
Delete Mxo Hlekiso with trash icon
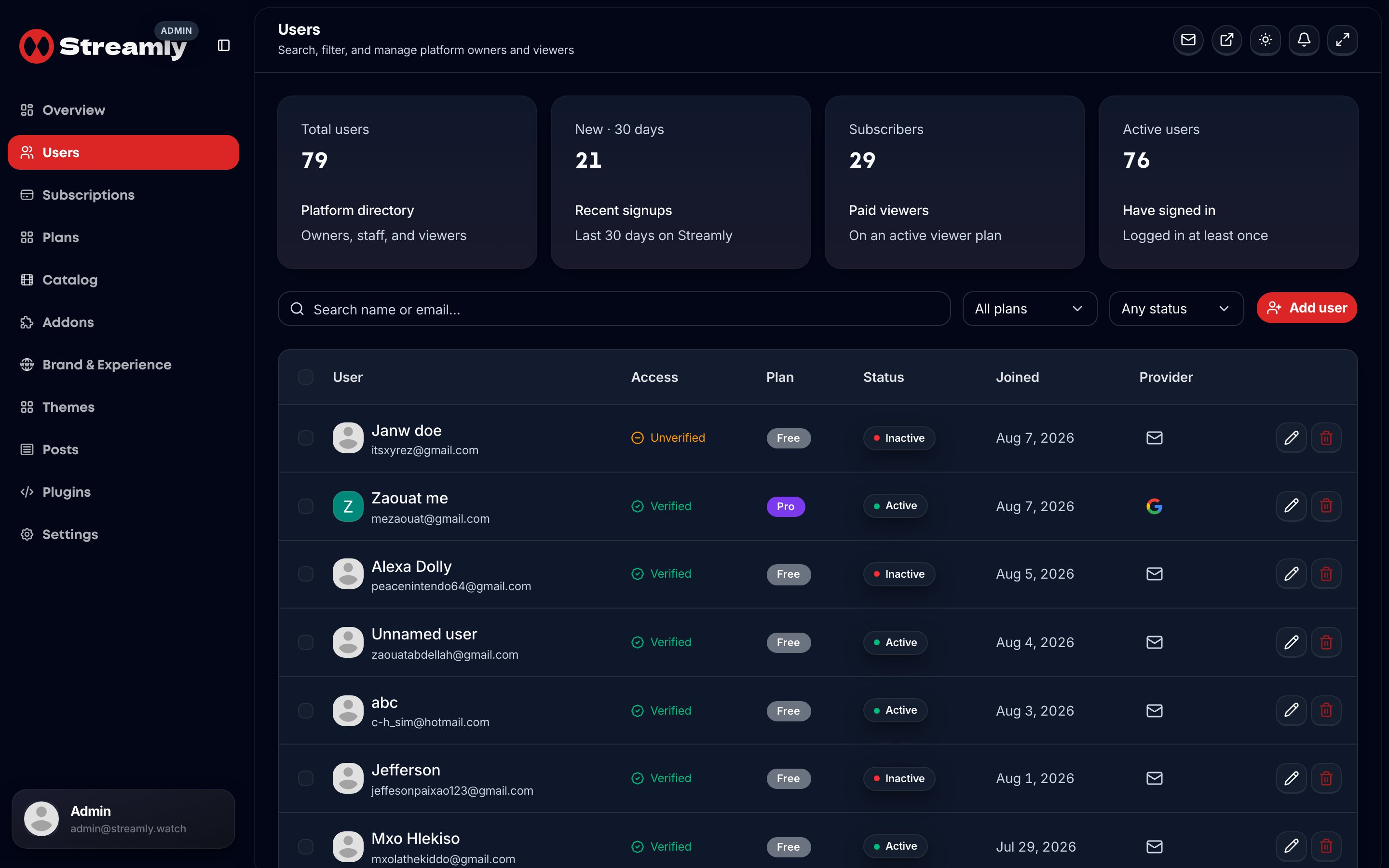(x=1326, y=846)
